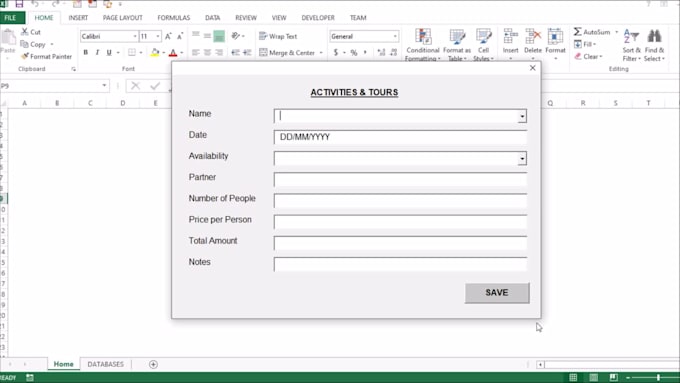Image resolution: width=680 pixels, height=383 pixels.
Task: Switch to the FORMULAS tab
Action: (x=173, y=18)
